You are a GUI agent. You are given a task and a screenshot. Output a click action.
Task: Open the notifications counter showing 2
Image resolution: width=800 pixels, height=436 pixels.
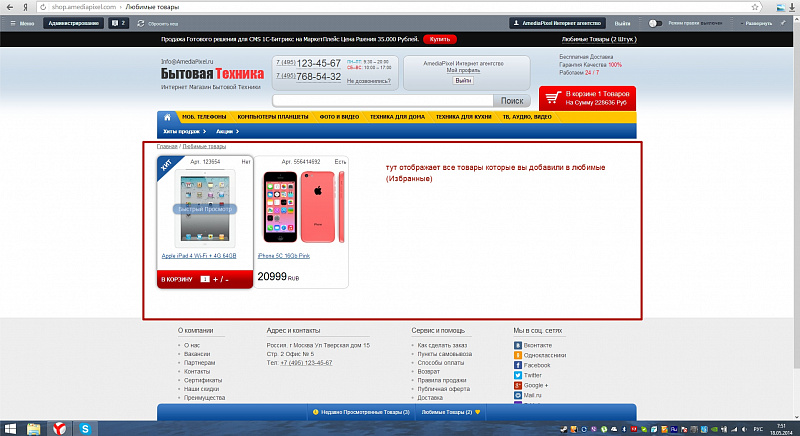[118, 23]
